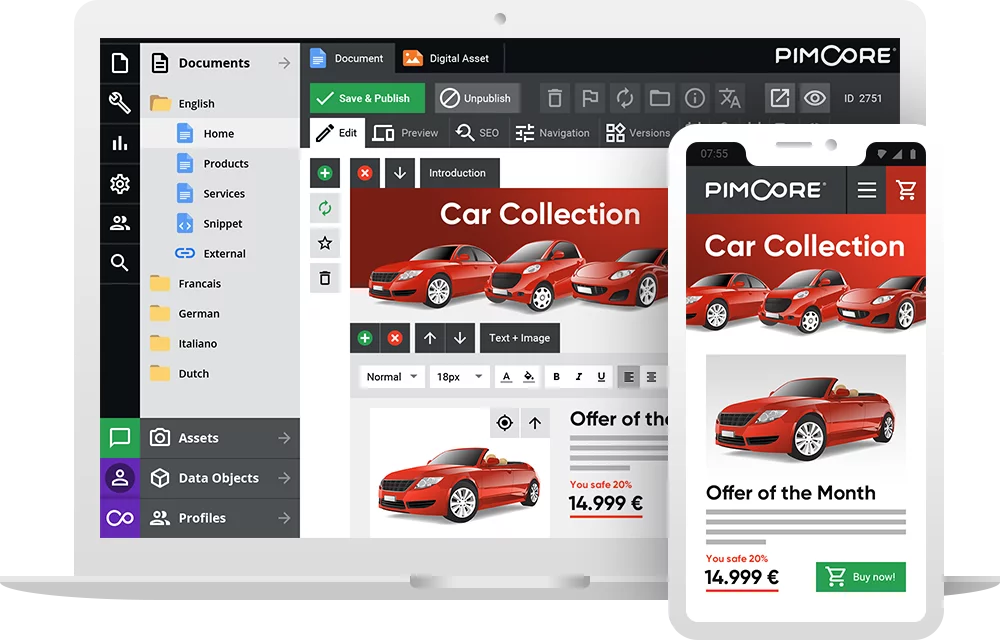Open the users icon in sidebar
Image resolution: width=1000 pixels, height=640 pixels.
120,223
